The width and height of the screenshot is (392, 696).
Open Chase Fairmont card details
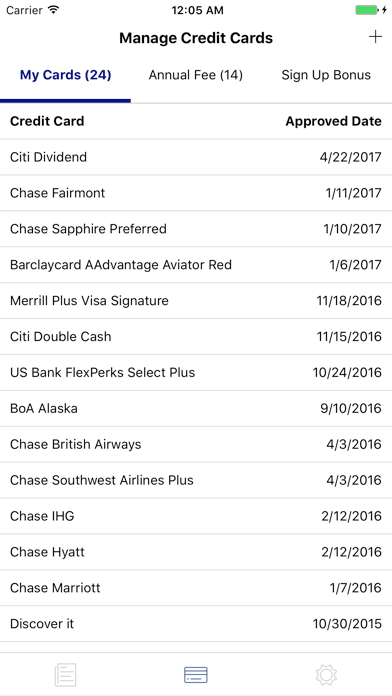click(x=196, y=193)
